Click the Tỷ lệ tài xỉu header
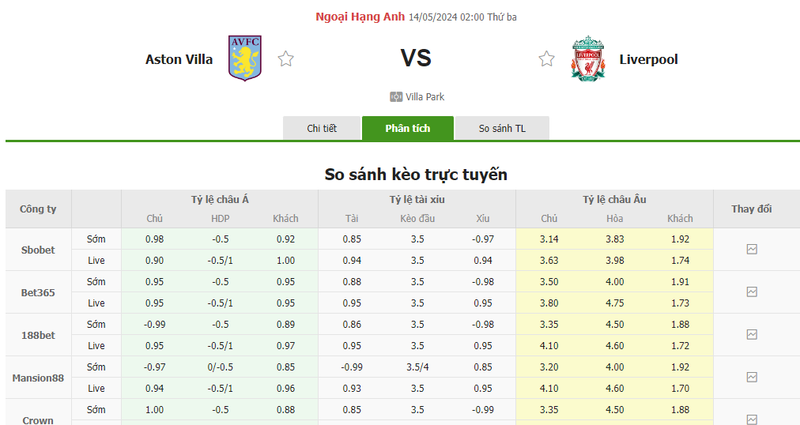The image size is (800, 425). tap(417, 199)
